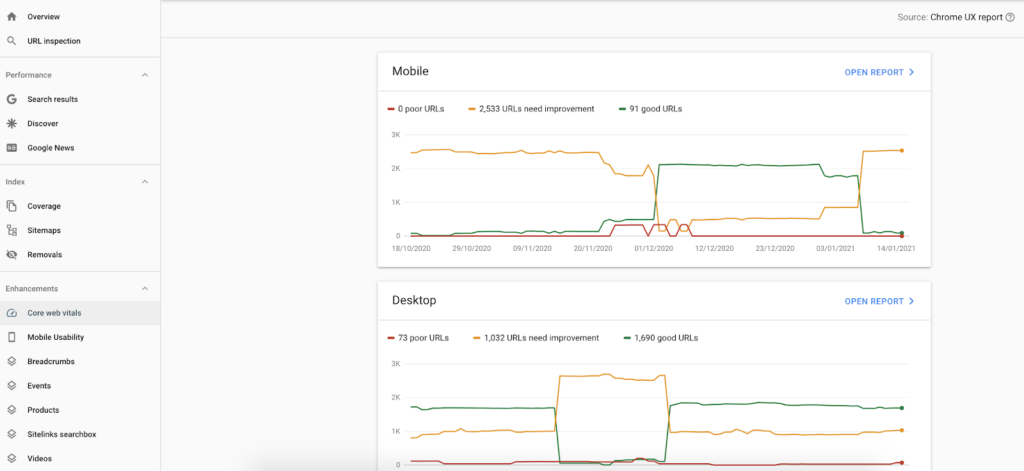Click the 18/10/2020 date label on Mobile chart
Image resolution: width=1024 pixels, height=471 pixels.
[x=411, y=249]
